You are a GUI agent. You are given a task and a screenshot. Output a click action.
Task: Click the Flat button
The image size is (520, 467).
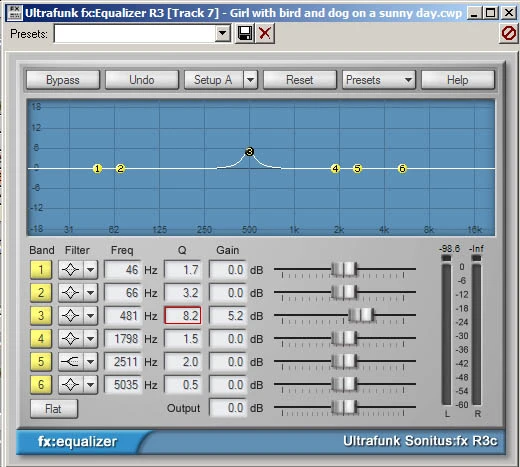pyautogui.click(x=54, y=409)
